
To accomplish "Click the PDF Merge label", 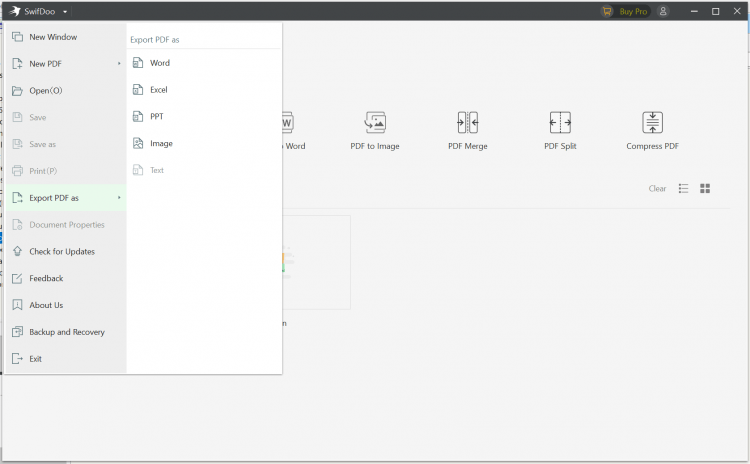I will point(468,146).
